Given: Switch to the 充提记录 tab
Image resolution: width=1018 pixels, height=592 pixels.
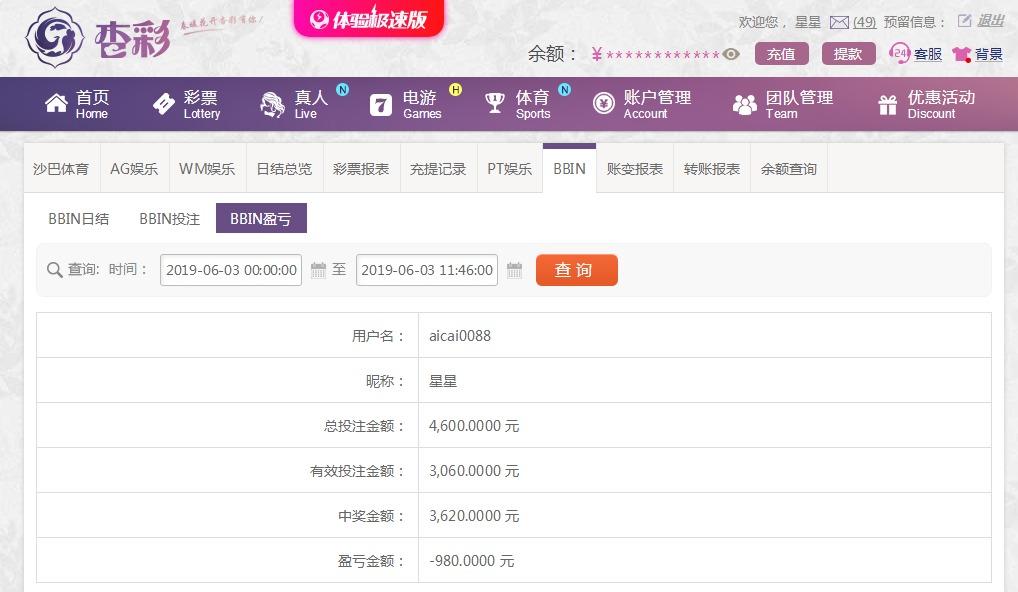Looking at the screenshot, I should coord(438,169).
